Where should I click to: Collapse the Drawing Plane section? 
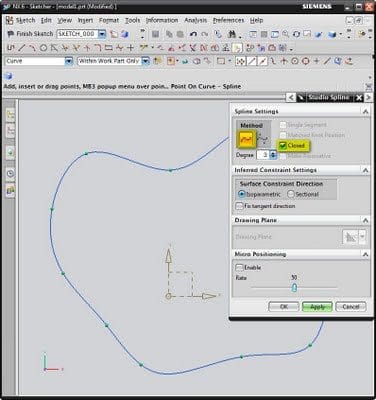pos(365,220)
